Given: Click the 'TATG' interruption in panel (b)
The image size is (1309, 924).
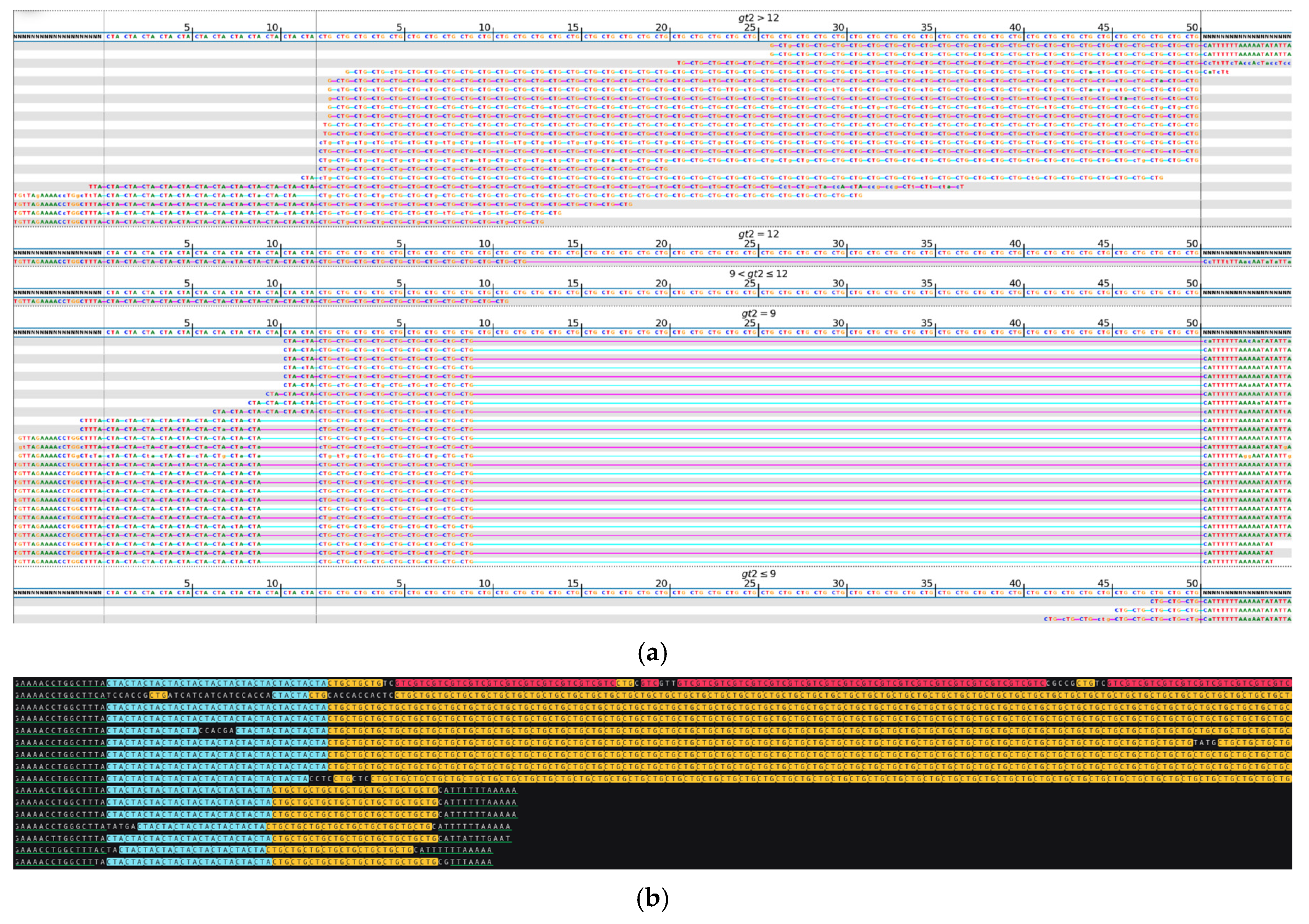Looking at the screenshot, I should click(x=1205, y=743).
